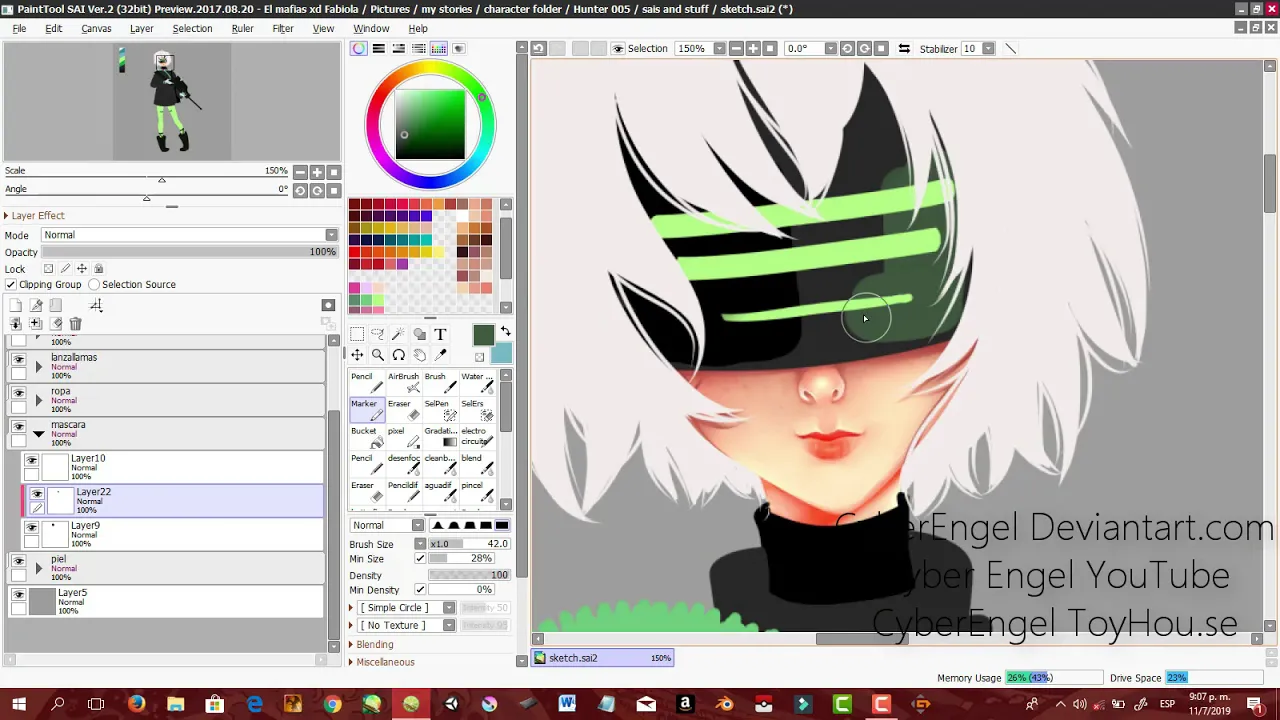Choose the blend brush tool
The width and height of the screenshot is (1280, 720).
(477, 464)
